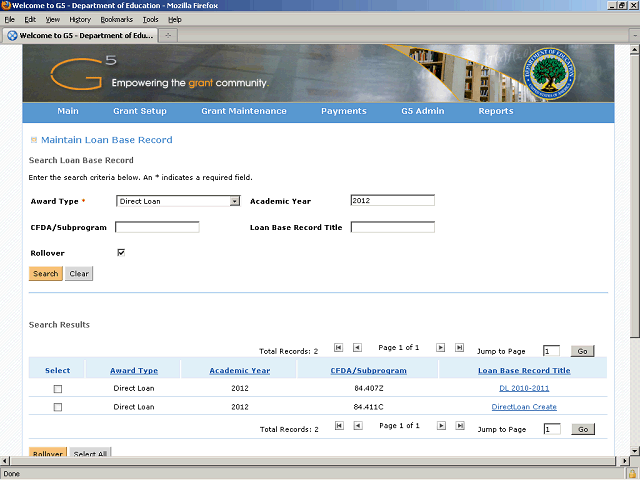Go to next page in bottom pagination
This screenshot has width=640, height=480.
441,426
